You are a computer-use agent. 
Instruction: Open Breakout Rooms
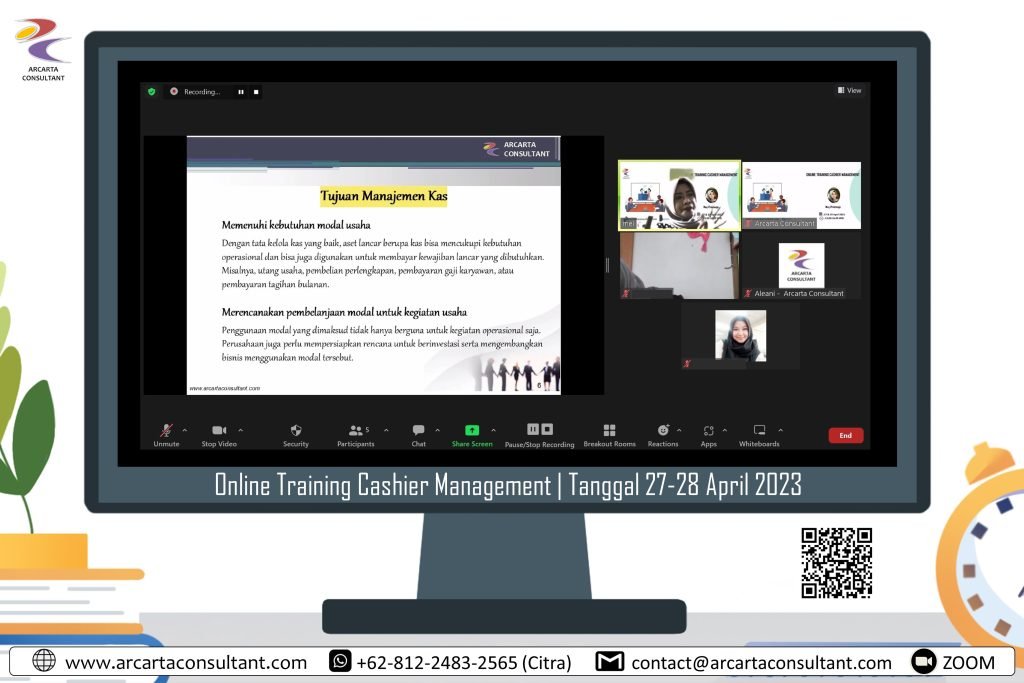tap(609, 434)
